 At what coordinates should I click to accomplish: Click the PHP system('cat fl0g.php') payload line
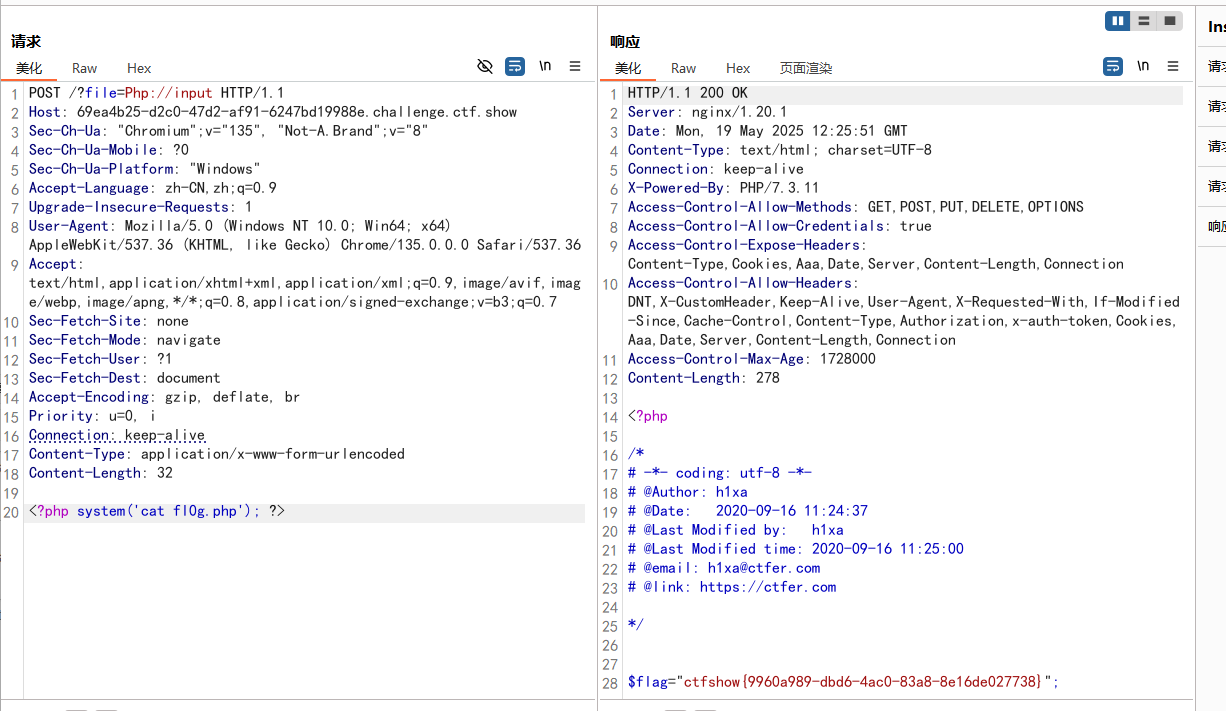157,512
